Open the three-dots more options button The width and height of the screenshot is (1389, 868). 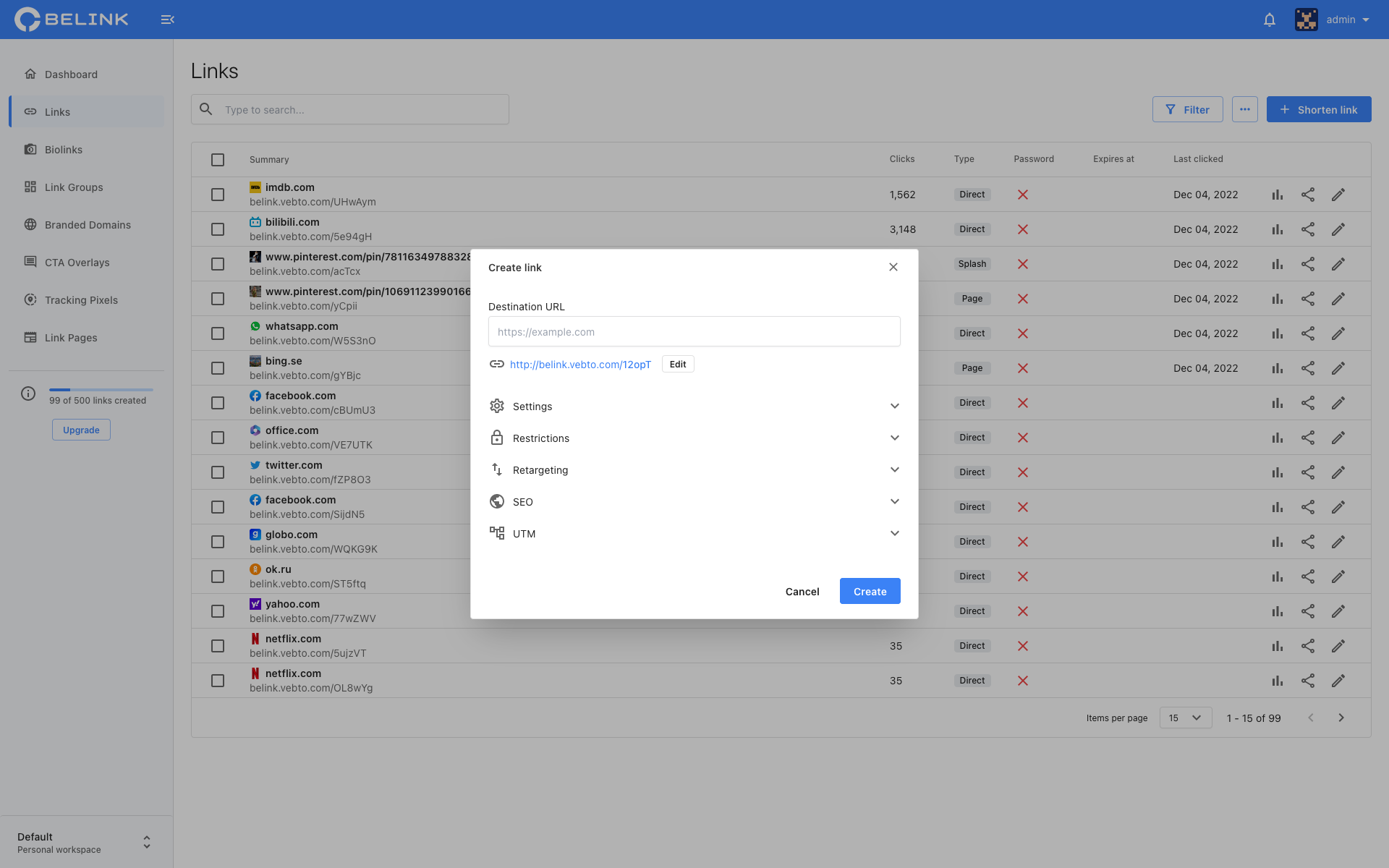click(x=1244, y=109)
